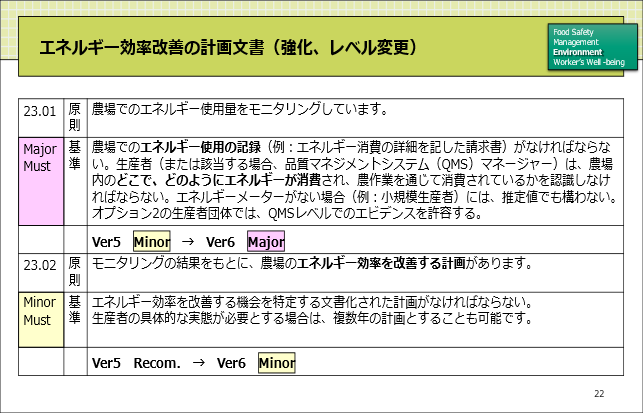Select the green Food Safety Management Environment box
This screenshot has height=413, width=643.
click(x=593, y=47)
